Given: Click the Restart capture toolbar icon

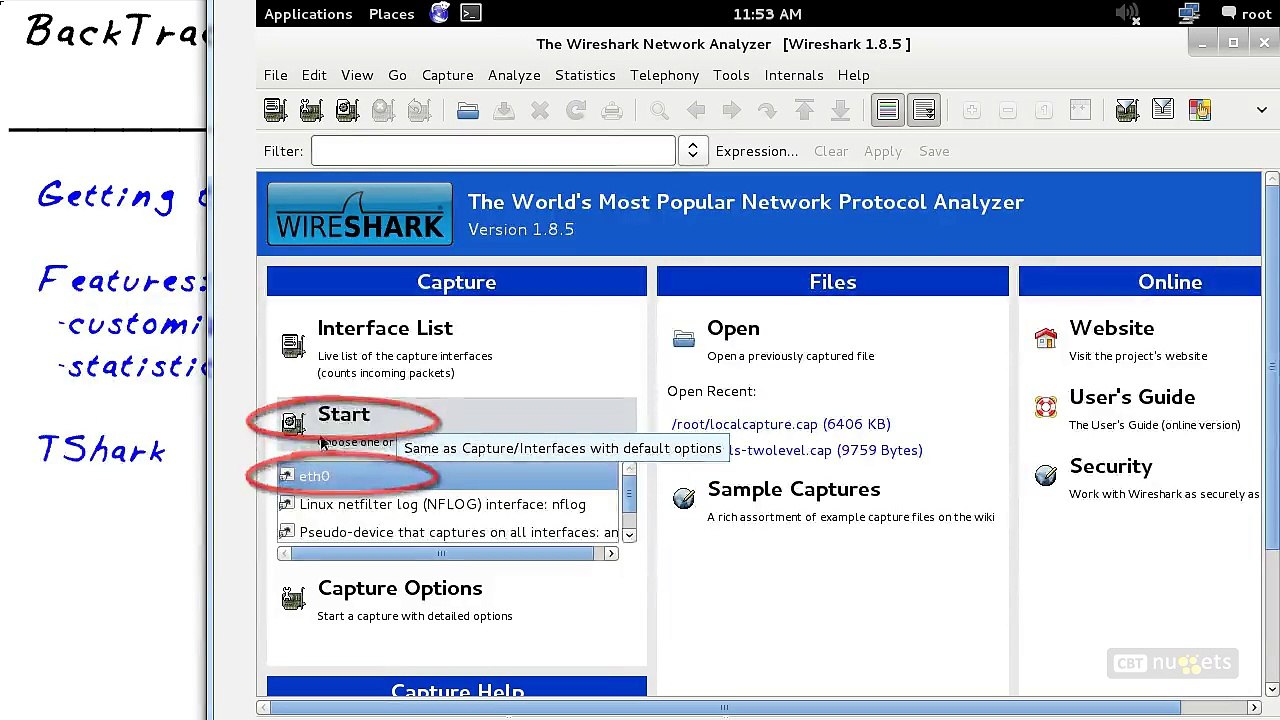Looking at the screenshot, I should click(x=419, y=110).
